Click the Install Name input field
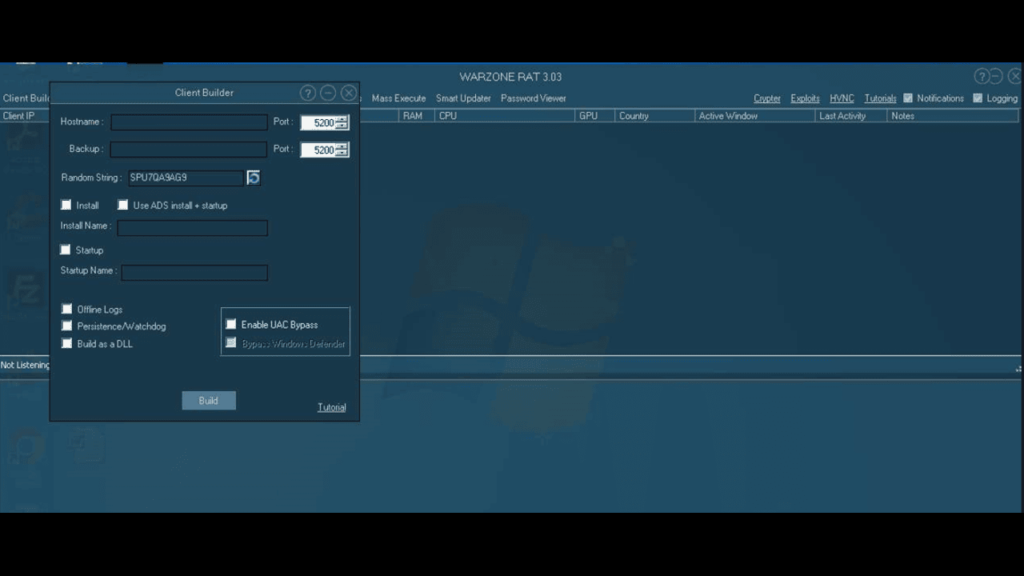 tap(193, 227)
